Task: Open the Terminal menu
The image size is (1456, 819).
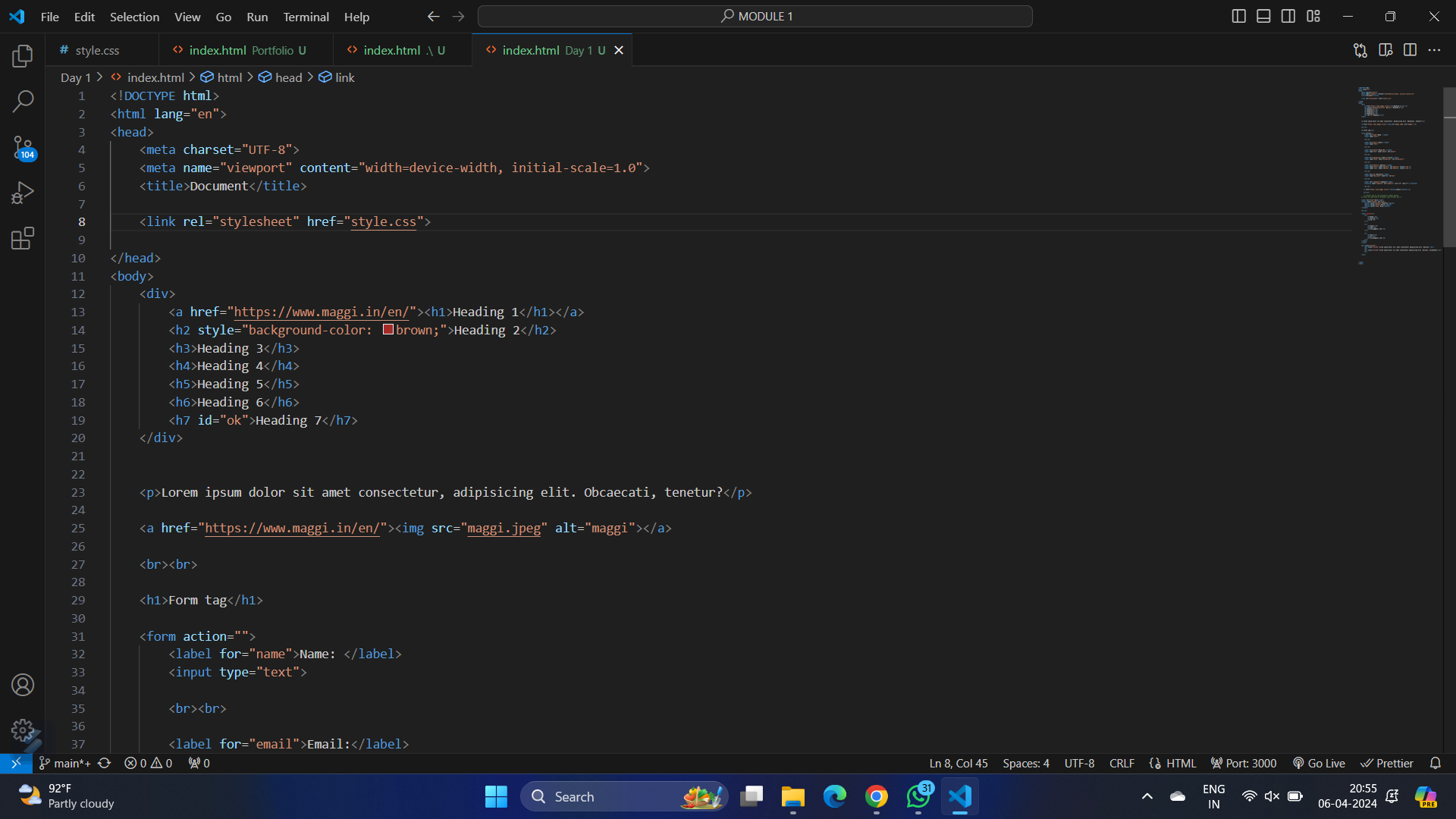Action: coord(306,17)
